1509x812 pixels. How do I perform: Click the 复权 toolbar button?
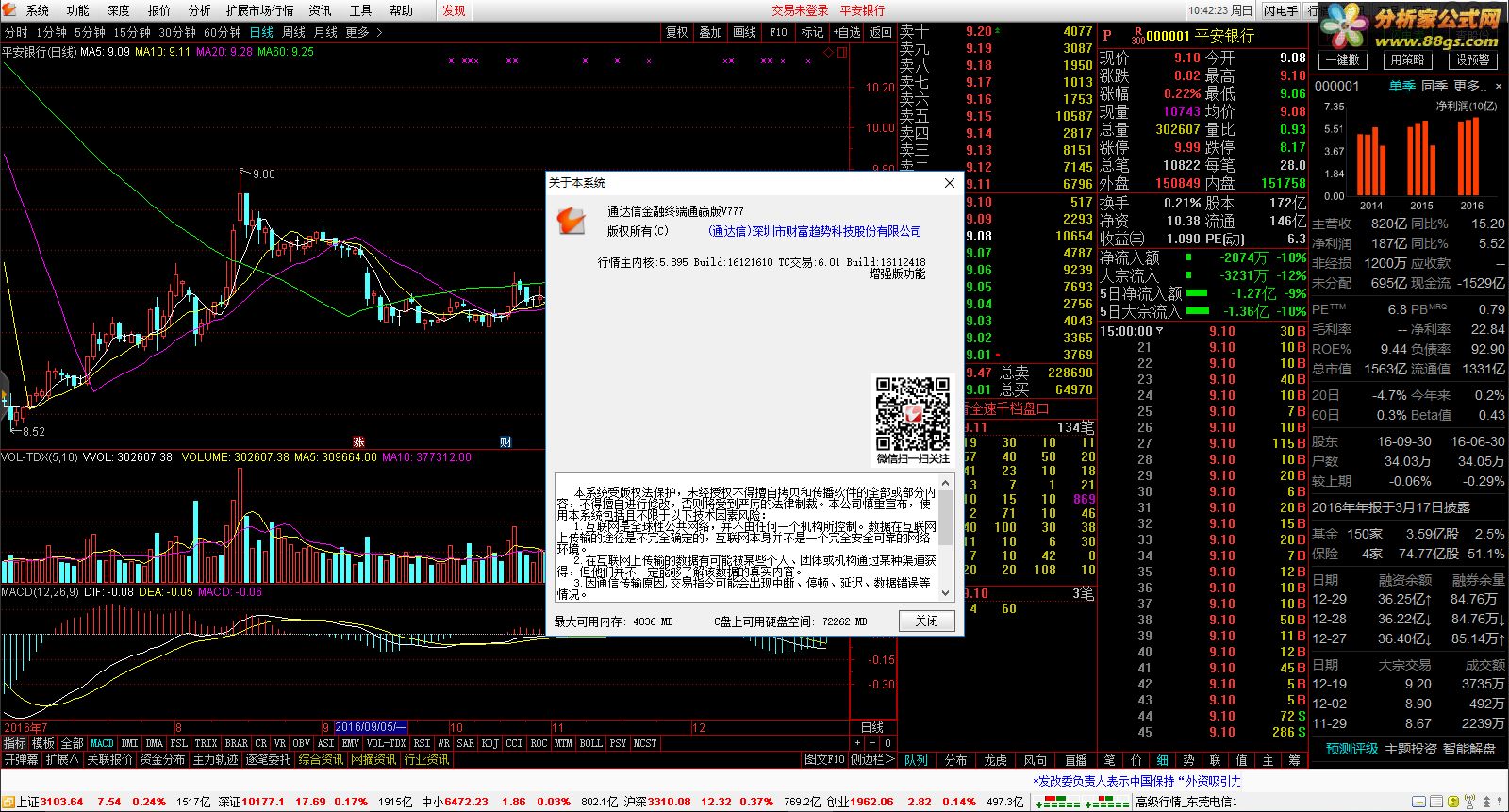click(676, 32)
